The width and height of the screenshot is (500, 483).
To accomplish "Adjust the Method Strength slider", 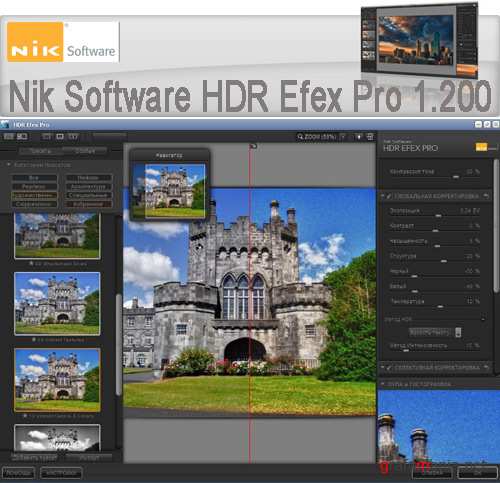I will click(x=406, y=350).
